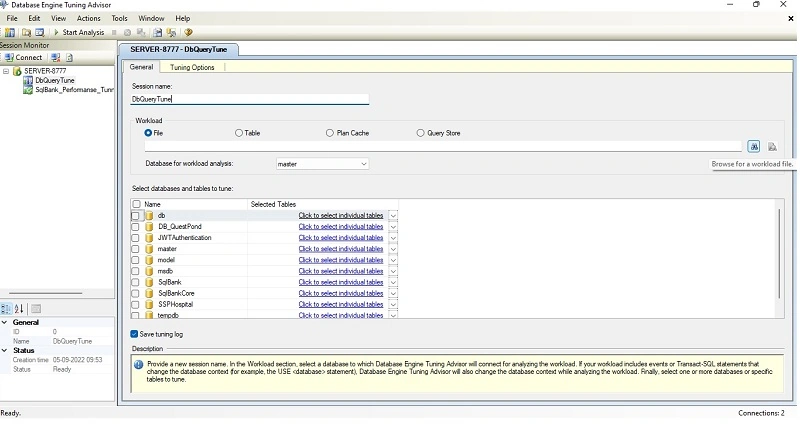Tick the SqlBank database checkbox
Screen dimensions: 800x426
[x=135, y=282]
